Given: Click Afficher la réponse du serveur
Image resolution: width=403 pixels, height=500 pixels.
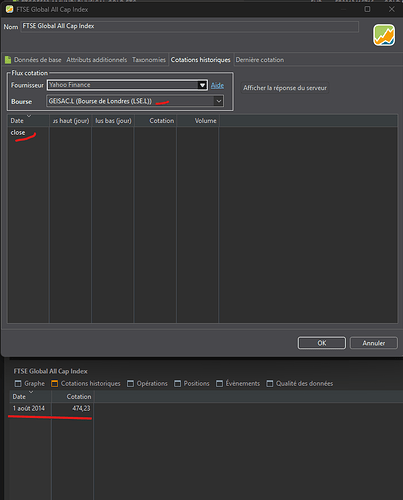Looking at the screenshot, I should point(285,88).
